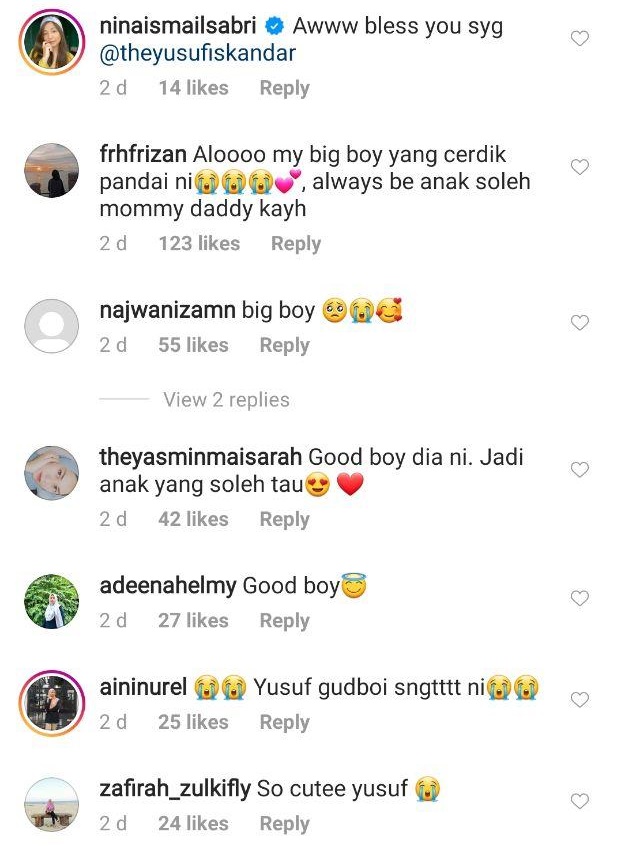The image size is (623, 856).
Task: Reply to zafirah_zulkifly's comment
Action: [284, 823]
